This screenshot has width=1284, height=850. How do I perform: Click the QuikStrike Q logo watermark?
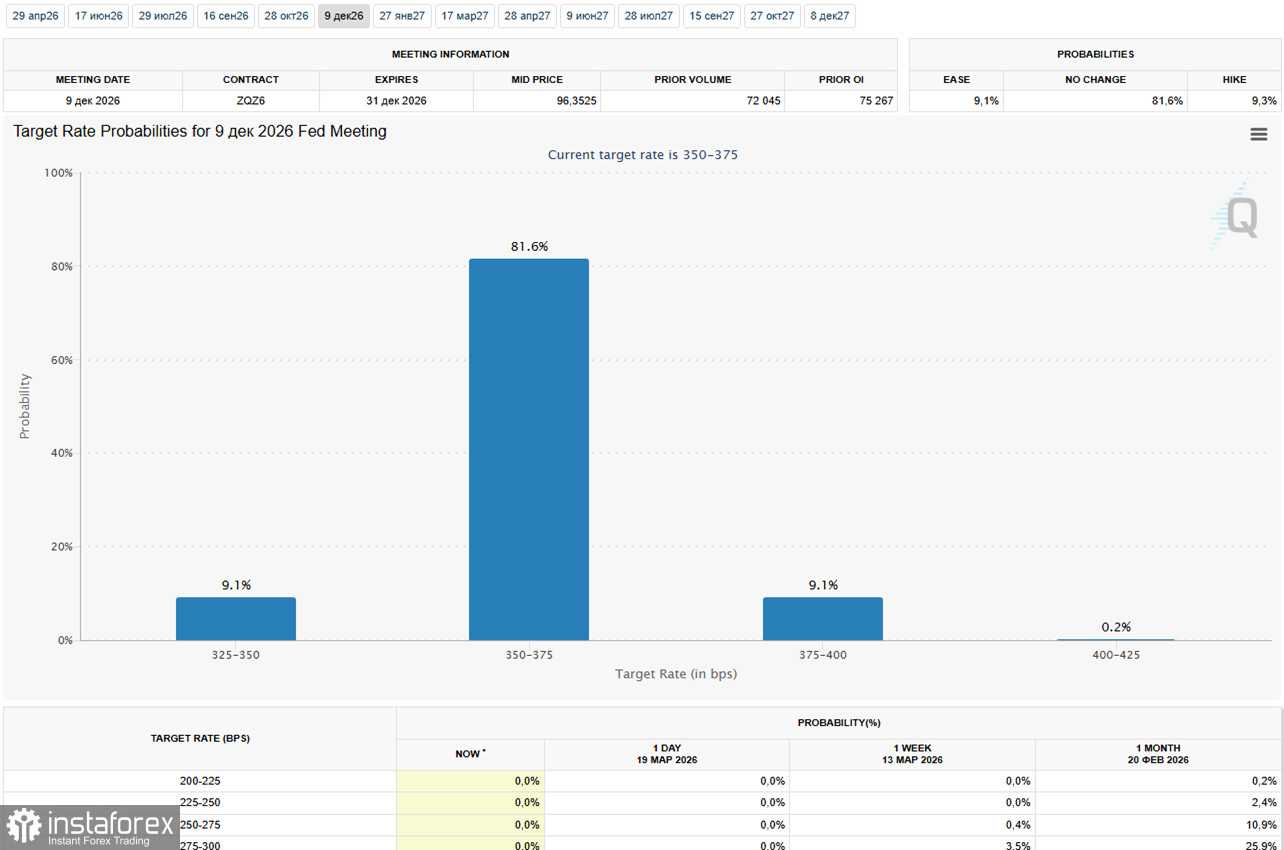point(1236,216)
